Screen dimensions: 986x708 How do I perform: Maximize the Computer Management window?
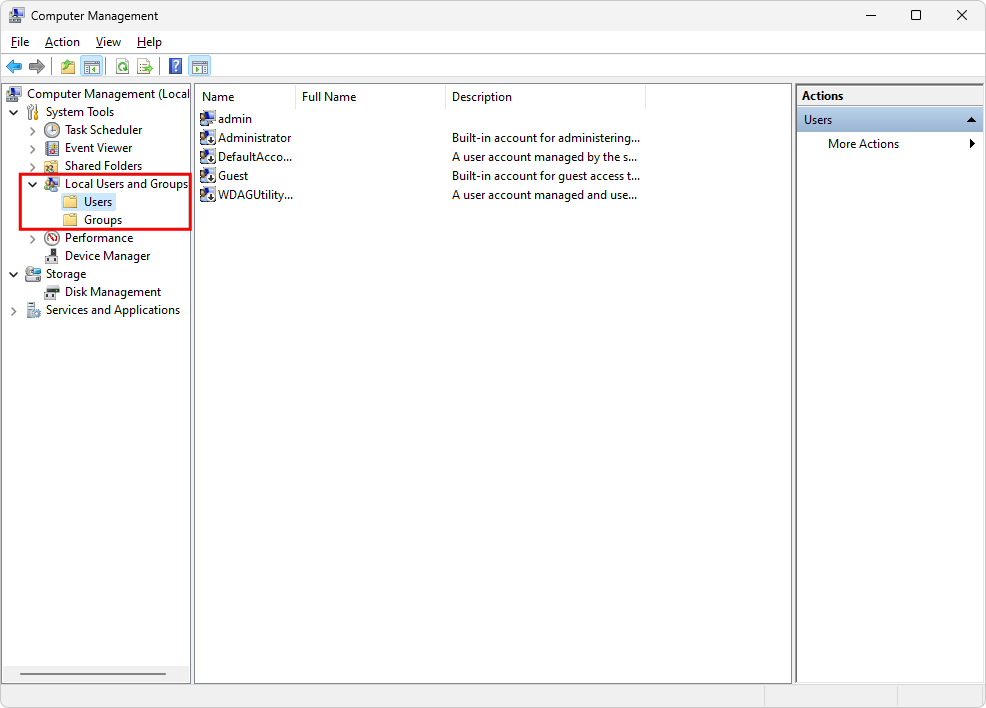[x=916, y=15]
